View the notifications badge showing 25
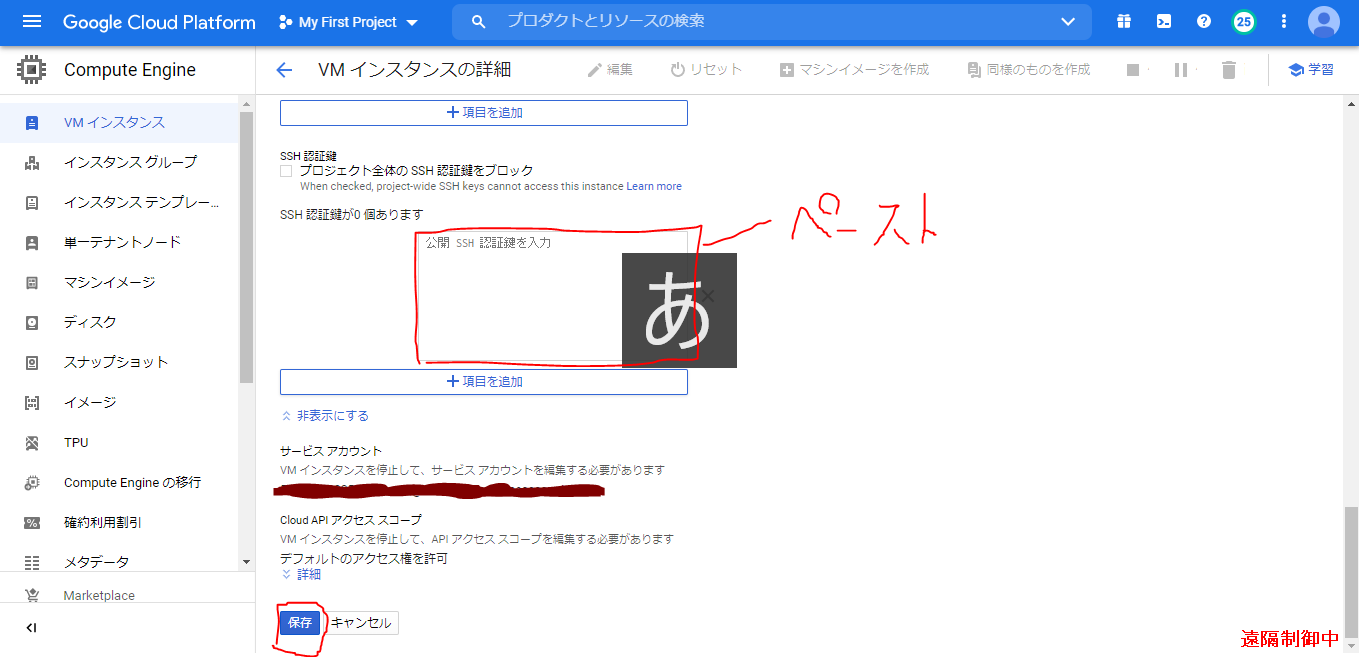1359x657 pixels. click(x=1243, y=21)
